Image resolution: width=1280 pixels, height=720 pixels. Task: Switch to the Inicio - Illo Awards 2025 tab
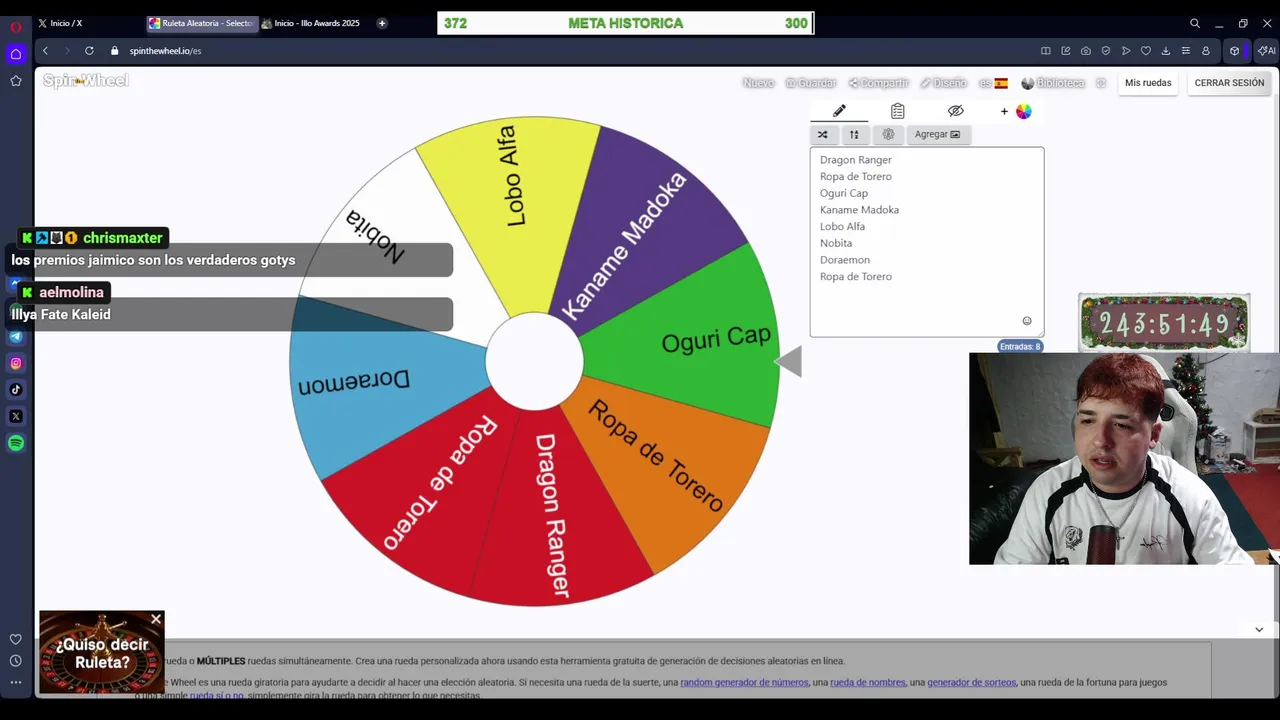[x=315, y=23]
